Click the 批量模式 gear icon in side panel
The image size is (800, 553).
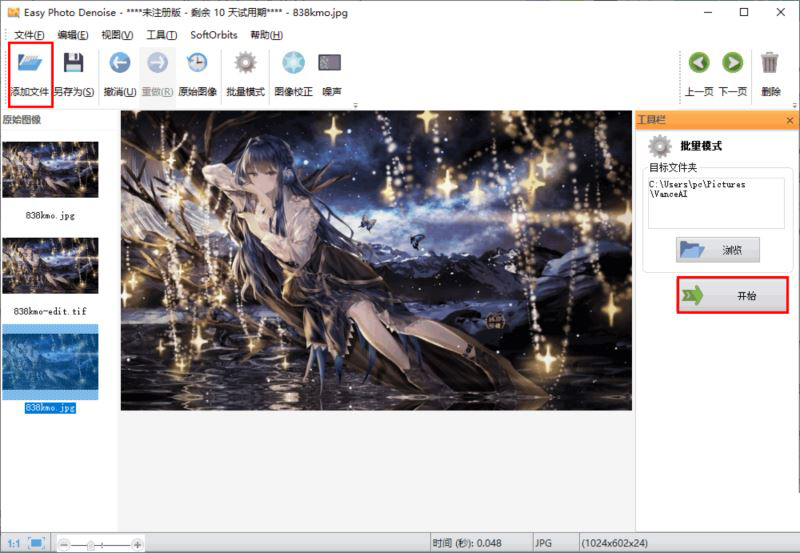pyautogui.click(x=660, y=146)
